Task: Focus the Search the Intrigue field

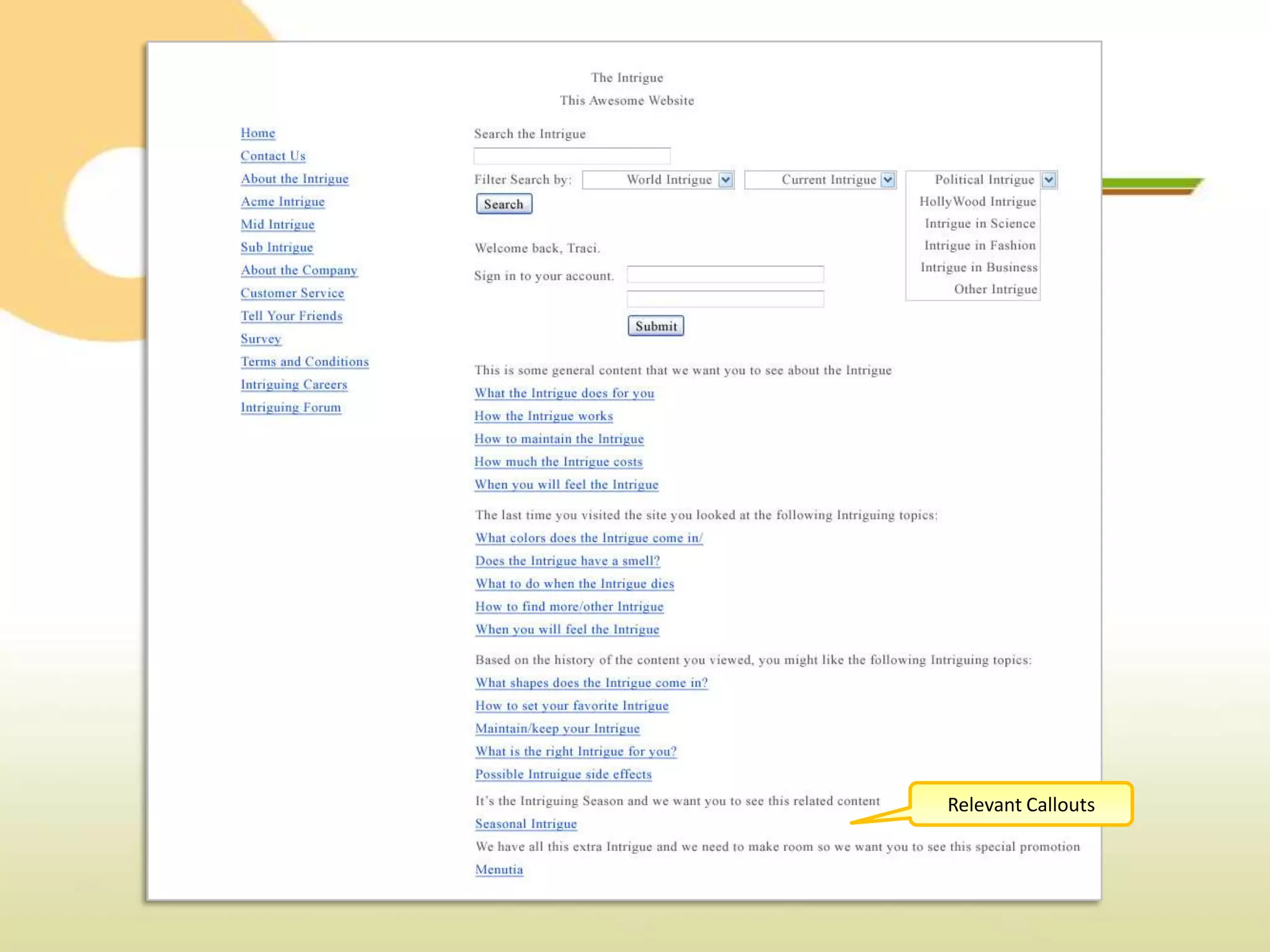Action: pyautogui.click(x=571, y=156)
